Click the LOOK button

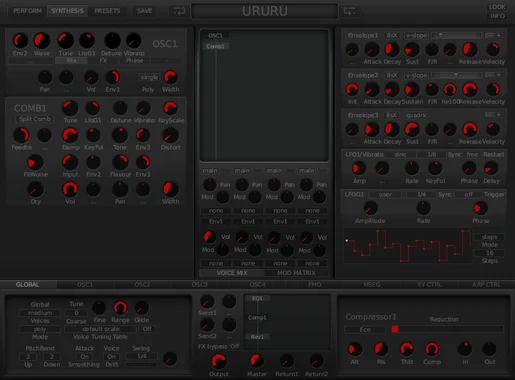point(497,7)
